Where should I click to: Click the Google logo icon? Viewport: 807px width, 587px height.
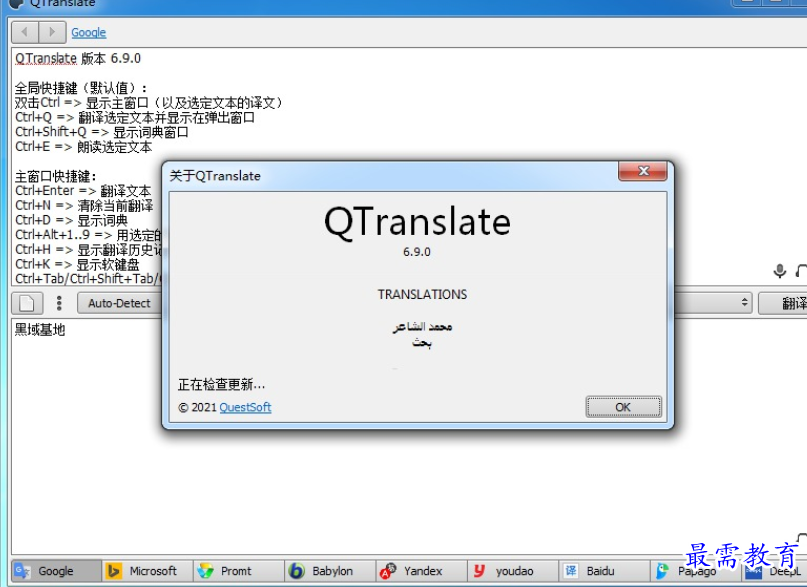pyautogui.click(x=22, y=571)
